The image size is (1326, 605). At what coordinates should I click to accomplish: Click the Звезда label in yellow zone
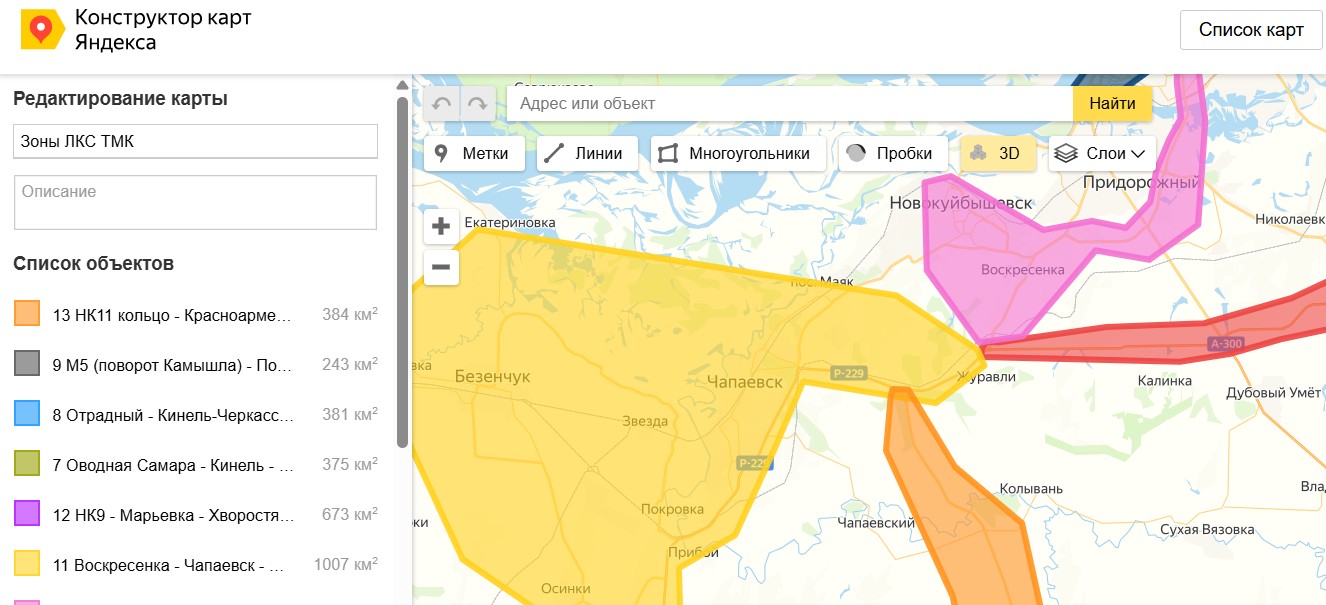click(x=644, y=421)
